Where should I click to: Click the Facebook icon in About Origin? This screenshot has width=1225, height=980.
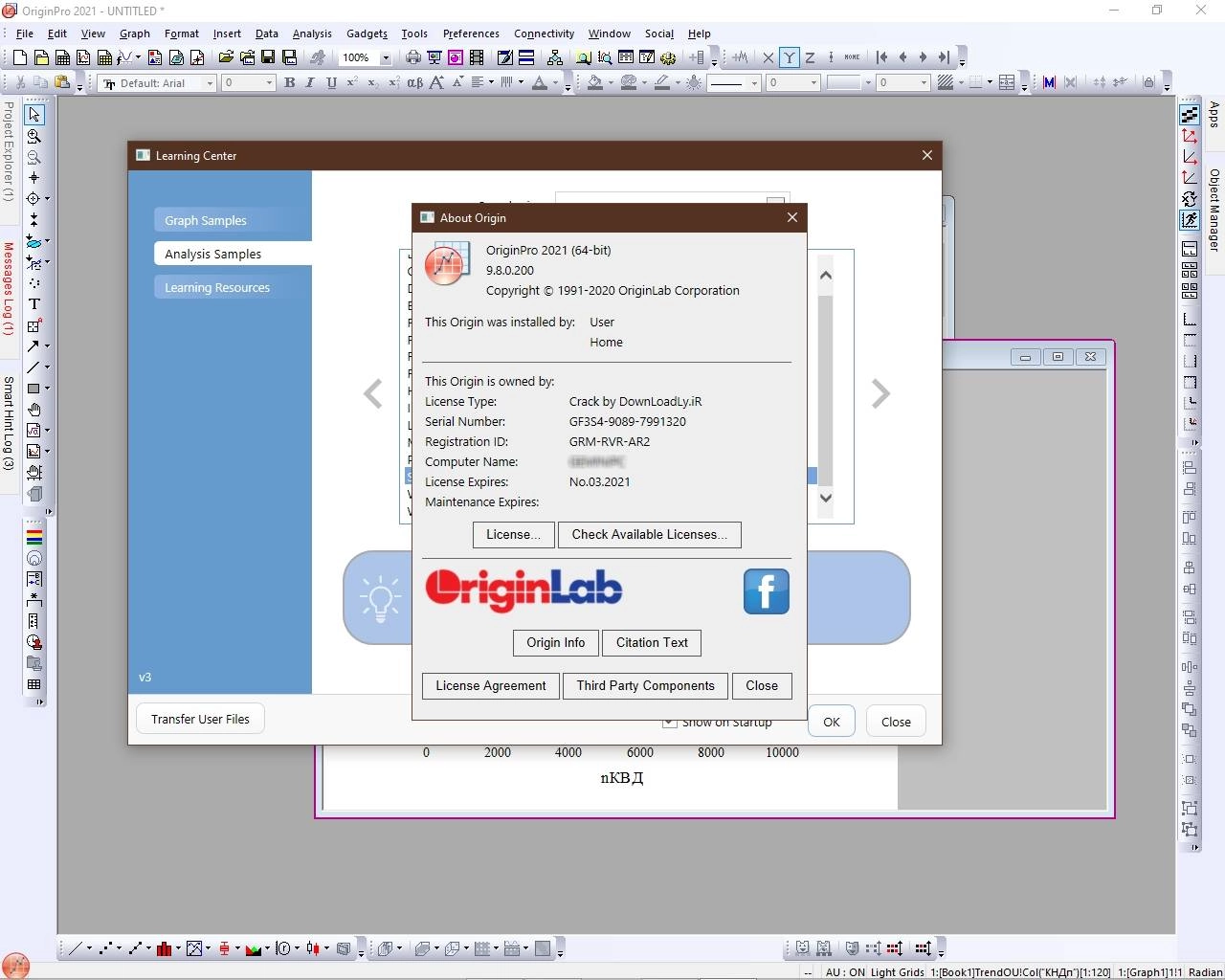(x=767, y=591)
